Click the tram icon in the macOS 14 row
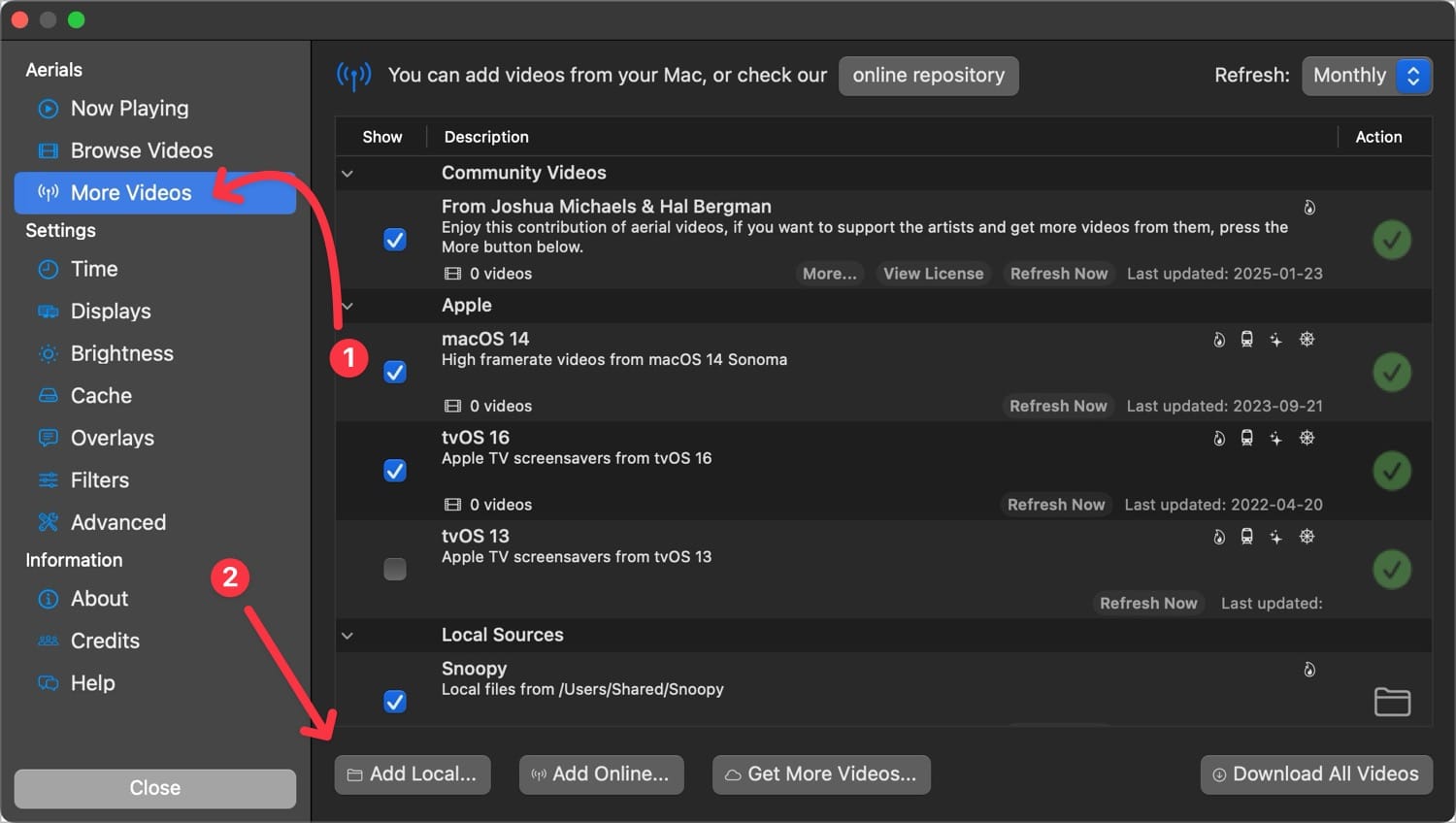The height and width of the screenshot is (823, 1456). (x=1247, y=340)
